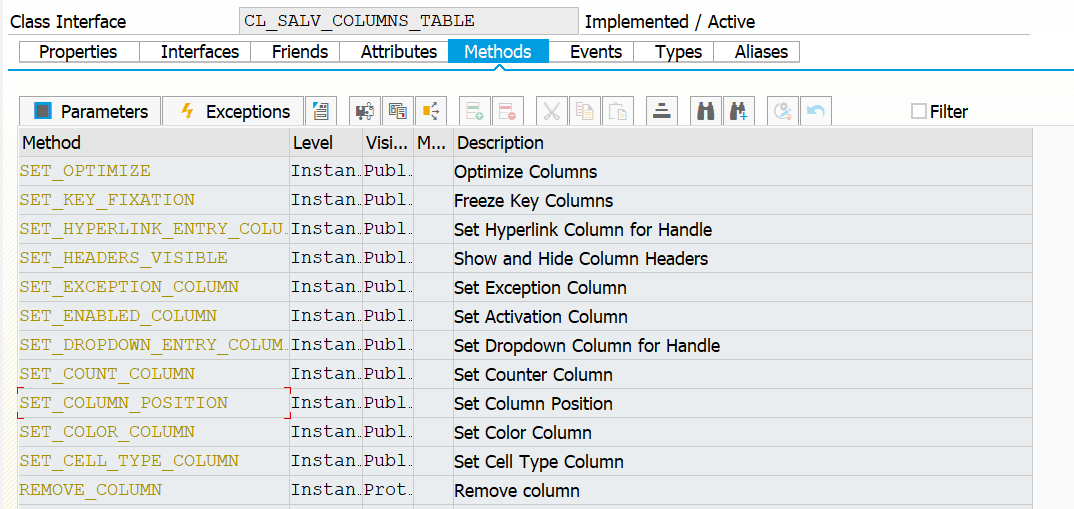Click the copy-window icon after the puzzle icon
The height and width of the screenshot is (509, 1074).
pos(398,111)
